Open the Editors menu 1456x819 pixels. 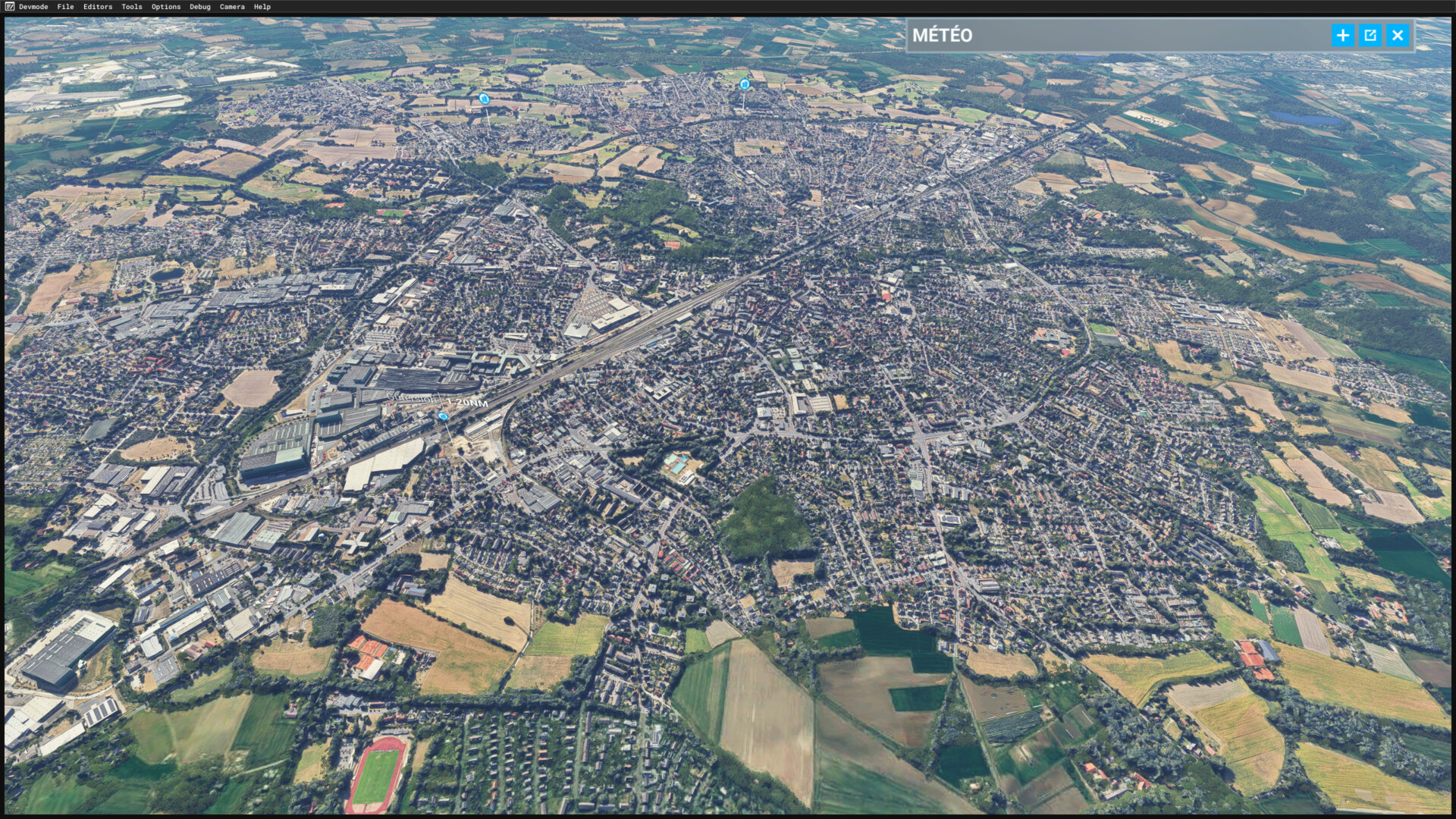click(x=98, y=7)
